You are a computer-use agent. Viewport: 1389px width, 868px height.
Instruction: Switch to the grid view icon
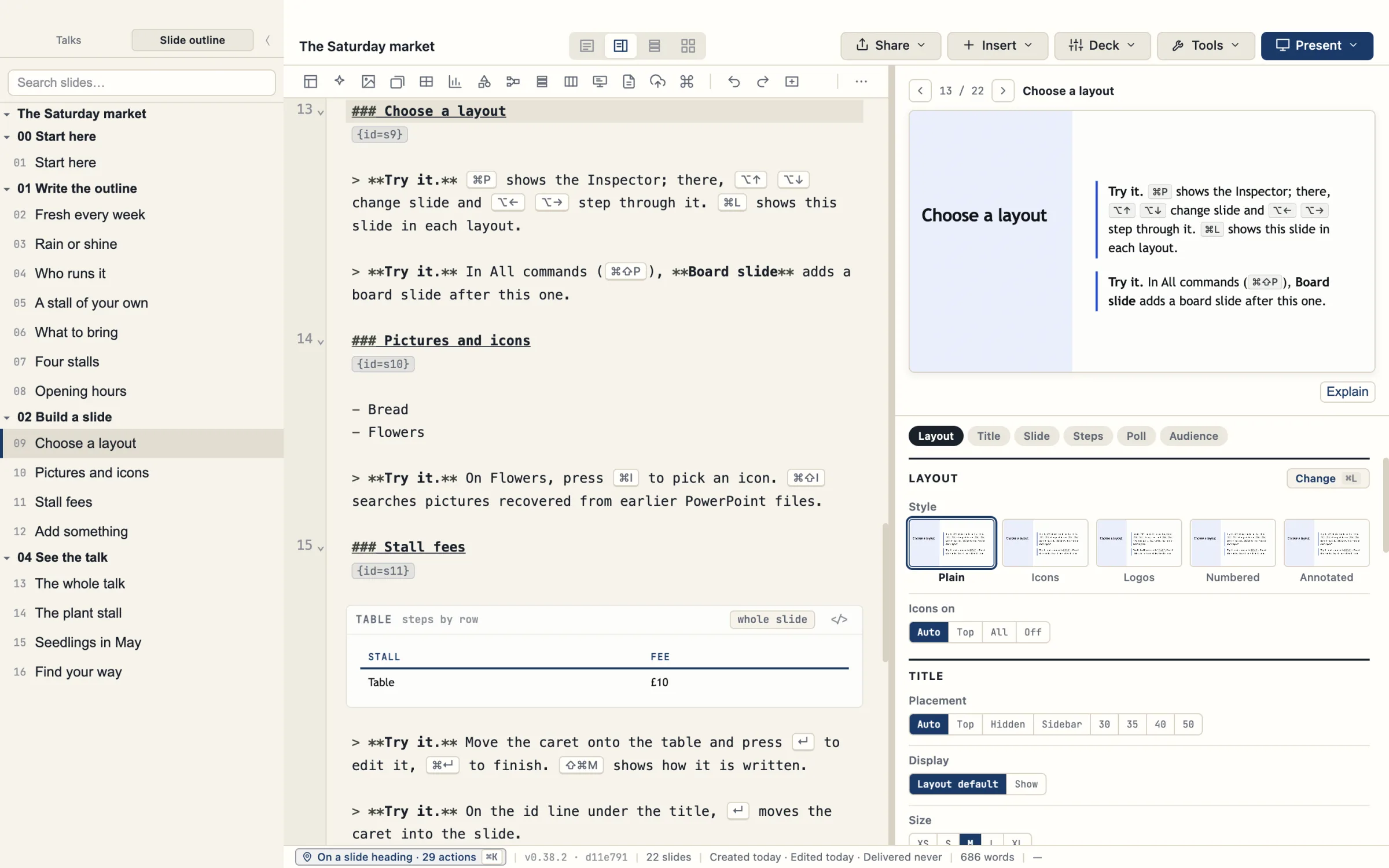688,46
